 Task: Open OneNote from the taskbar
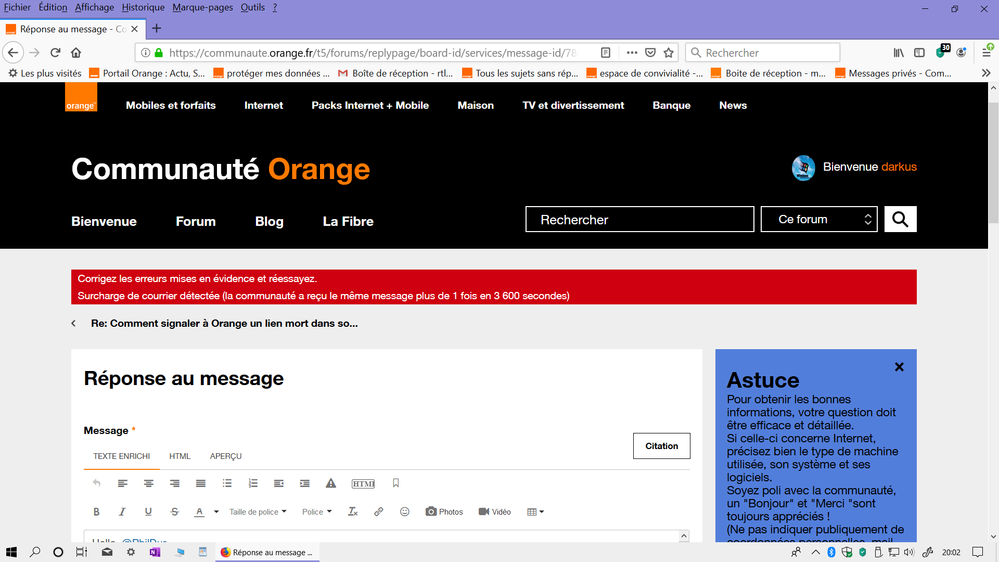point(154,552)
